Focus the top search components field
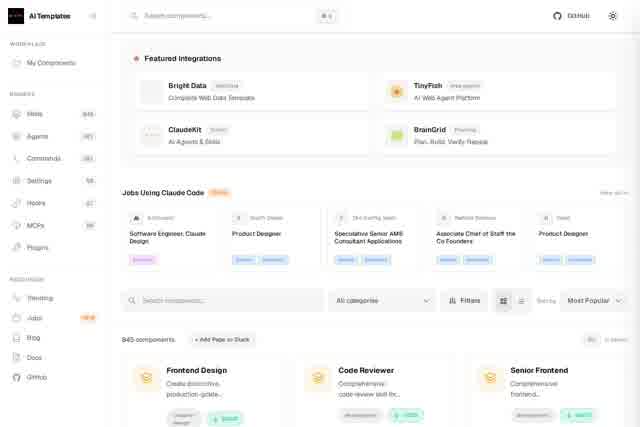 coord(231,16)
